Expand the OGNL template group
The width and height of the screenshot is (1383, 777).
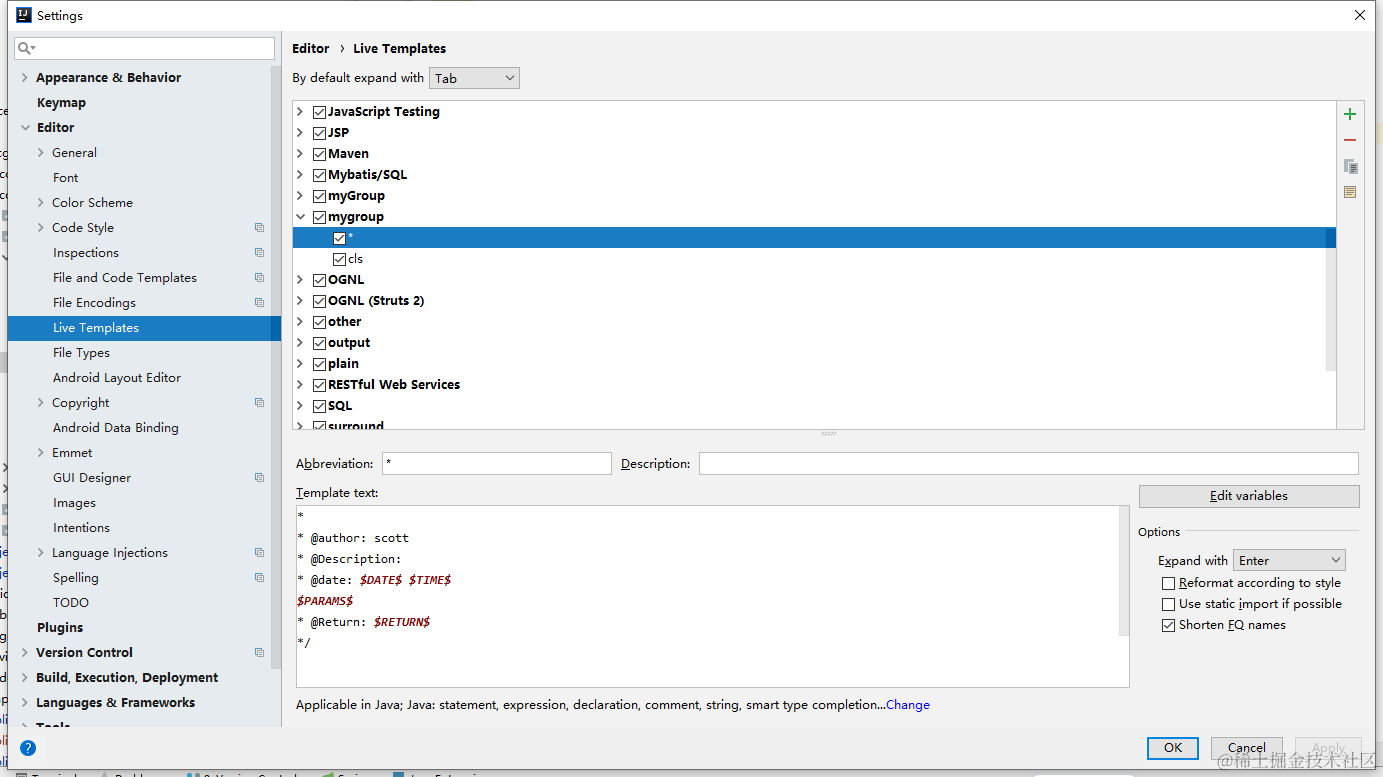(300, 280)
